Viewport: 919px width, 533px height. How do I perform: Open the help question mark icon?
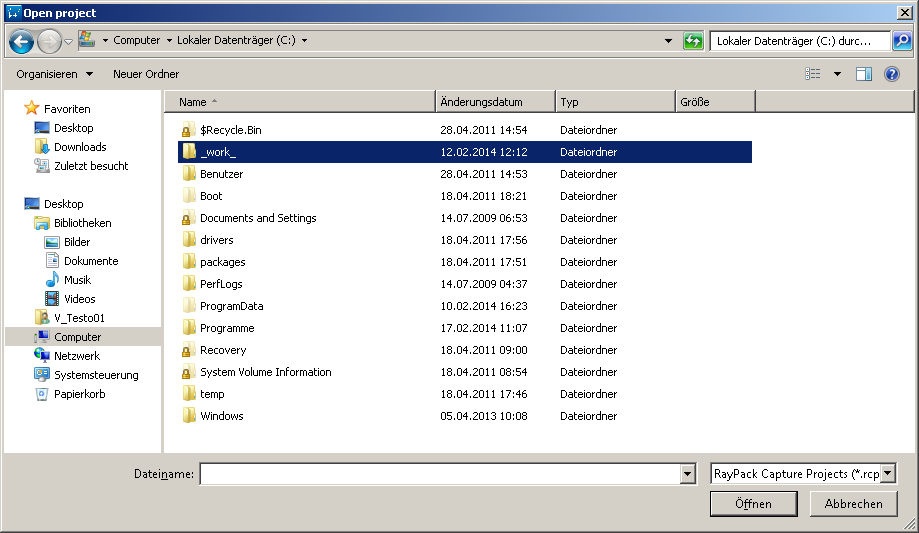click(x=891, y=74)
